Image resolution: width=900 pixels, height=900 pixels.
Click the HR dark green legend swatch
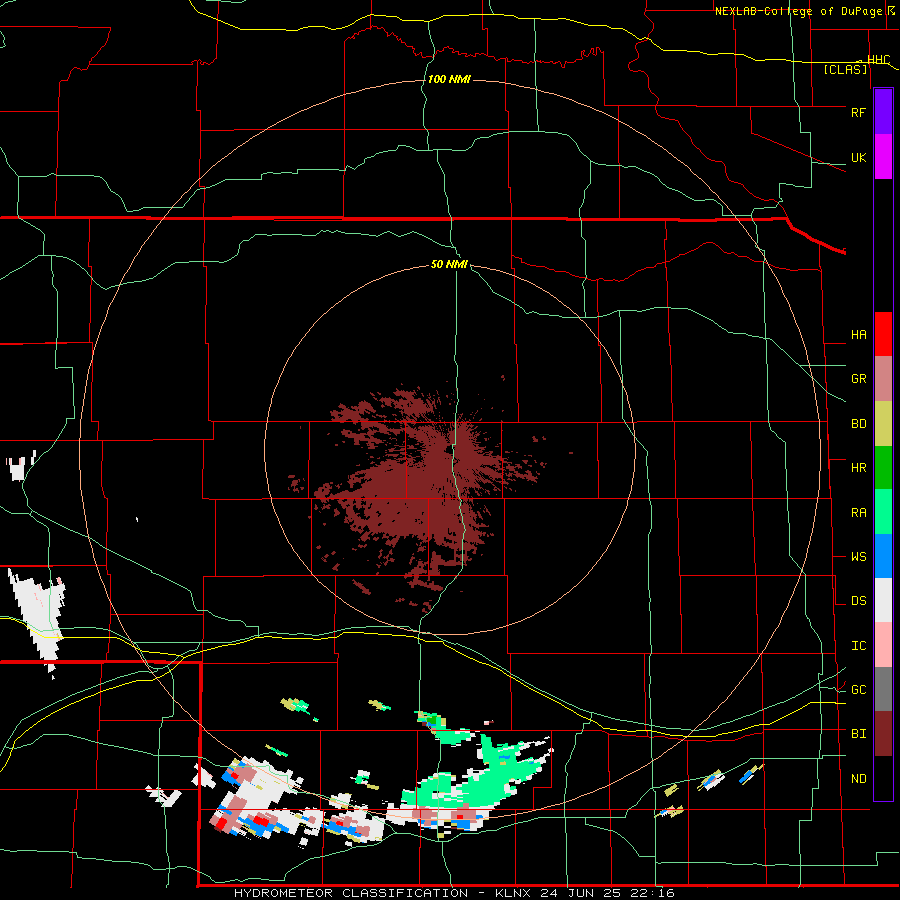(883, 468)
